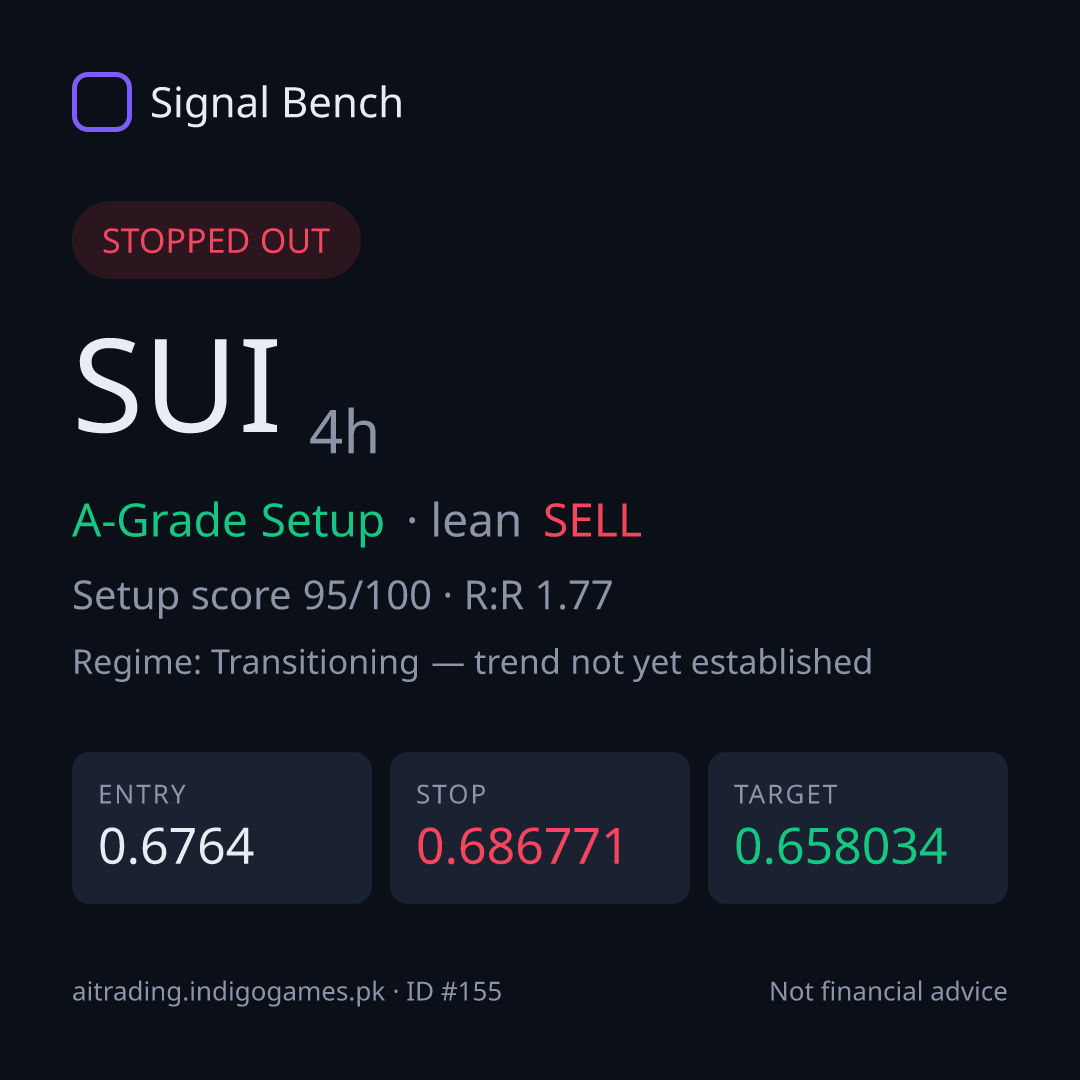Open the ENTRY price card
This screenshot has width=1080, height=1080.
222,828
